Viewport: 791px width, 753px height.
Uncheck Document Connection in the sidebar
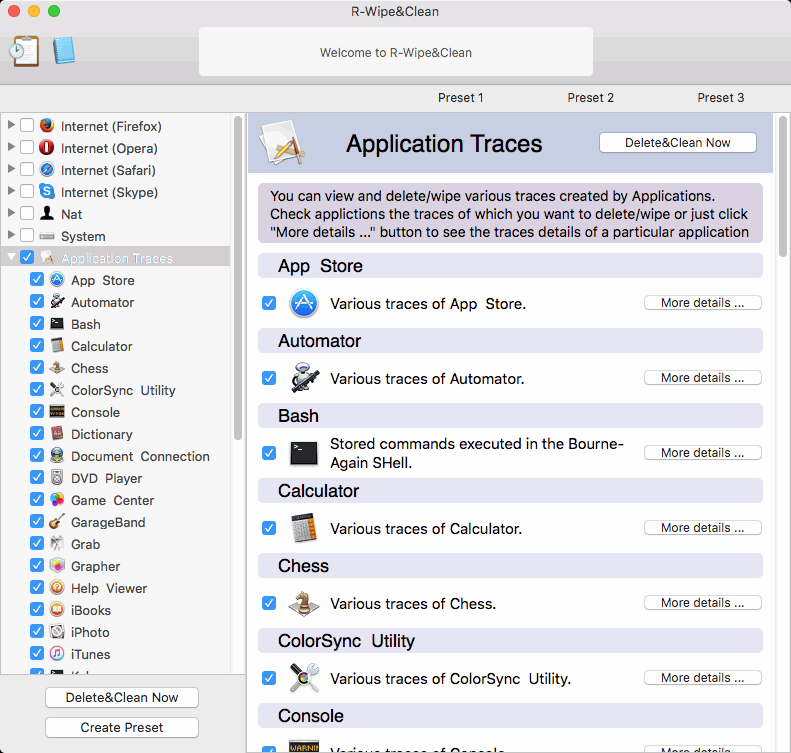(37, 455)
